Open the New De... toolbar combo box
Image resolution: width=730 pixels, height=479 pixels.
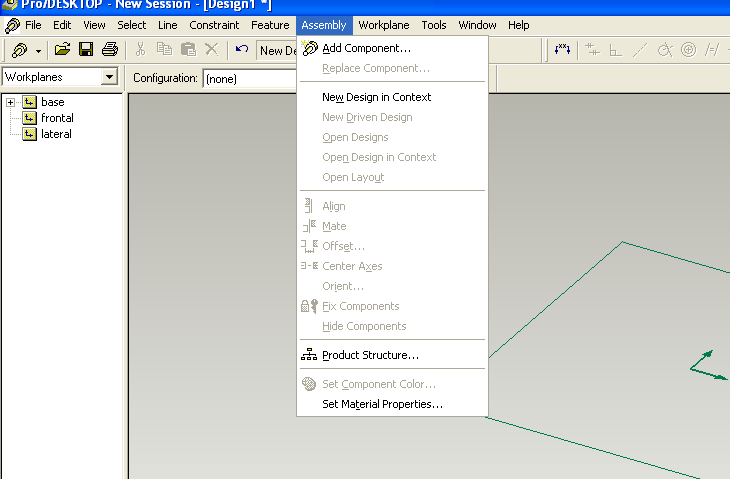[277, 50]
